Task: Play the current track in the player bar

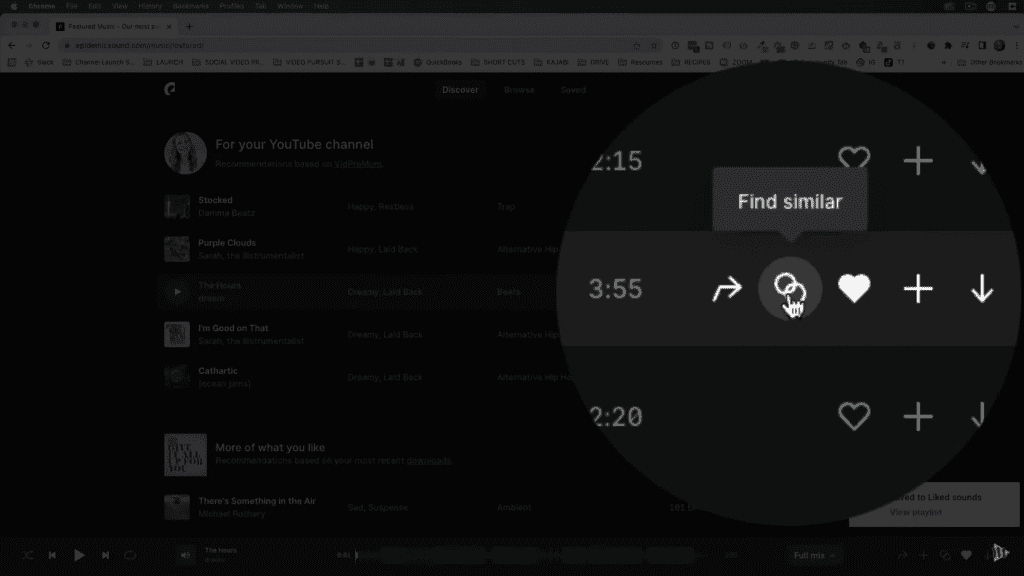Action: point(79,555)
